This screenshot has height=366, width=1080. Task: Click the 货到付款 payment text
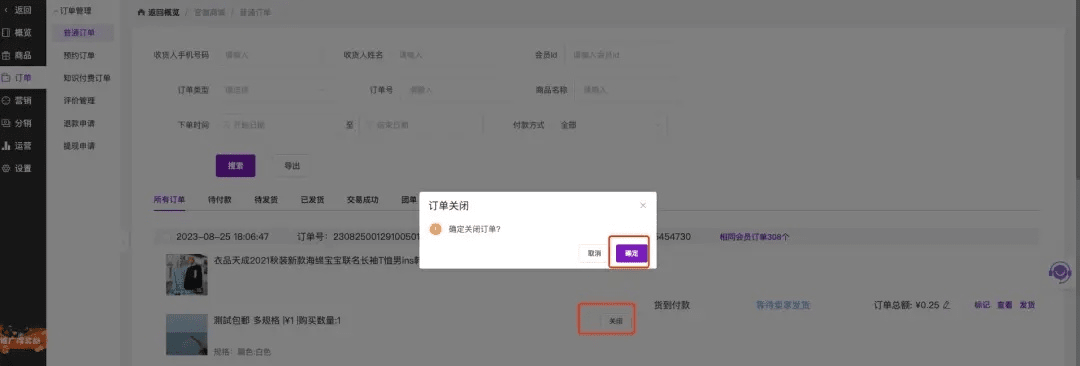pos(672,305)
